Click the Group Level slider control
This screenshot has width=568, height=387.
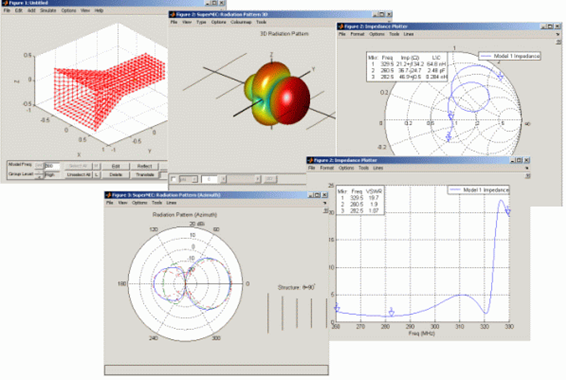click(x=39, y=175)
